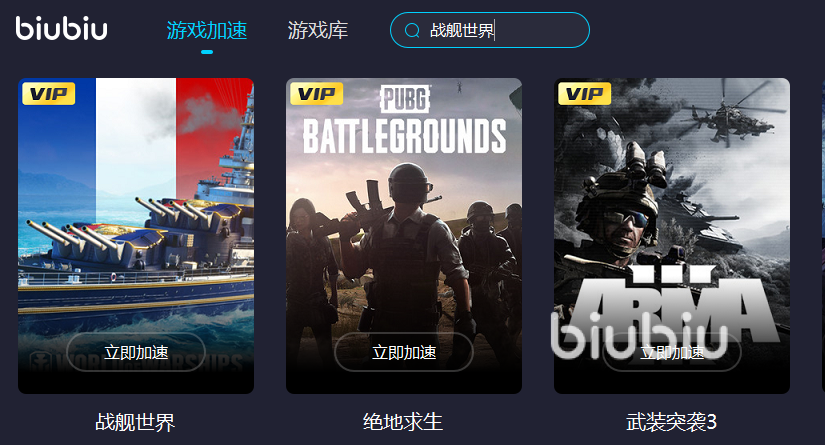Click the 武装突袭3 game title label

click(671, 422)
